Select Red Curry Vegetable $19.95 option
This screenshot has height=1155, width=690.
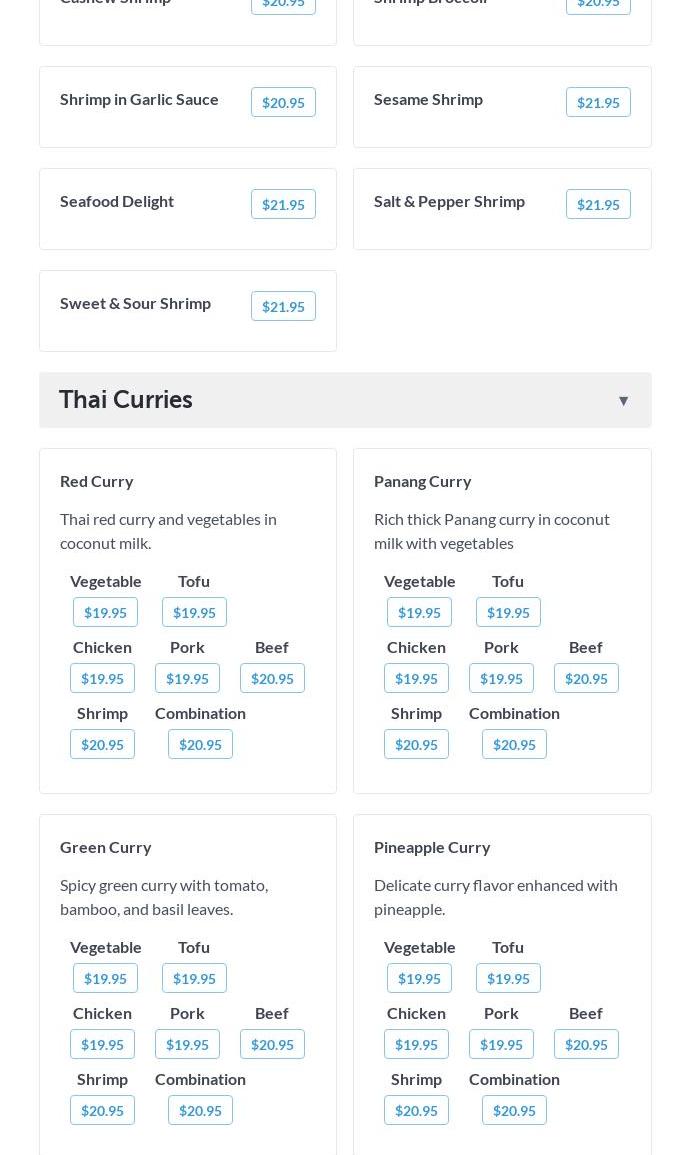tap(105, 612)
